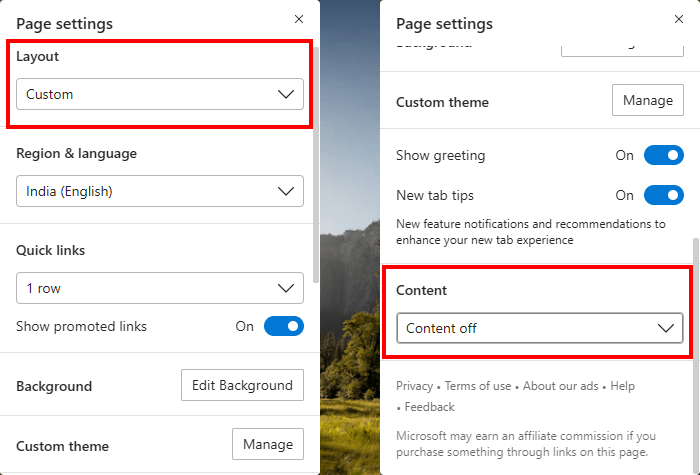Disable the Show greeting toggle
Screen dimensions: 700x475
[x=663, y=155]
